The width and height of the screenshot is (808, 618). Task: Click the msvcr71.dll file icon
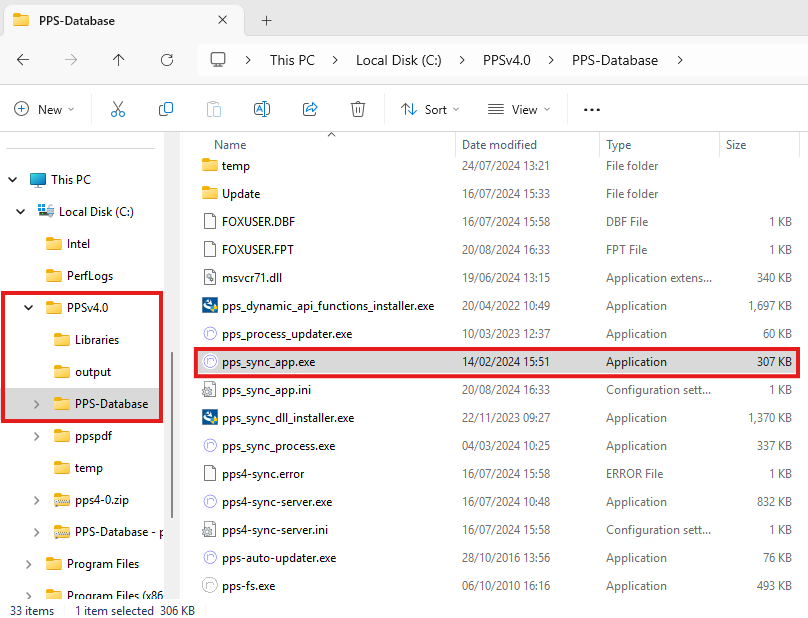click(x=209, y=277)
